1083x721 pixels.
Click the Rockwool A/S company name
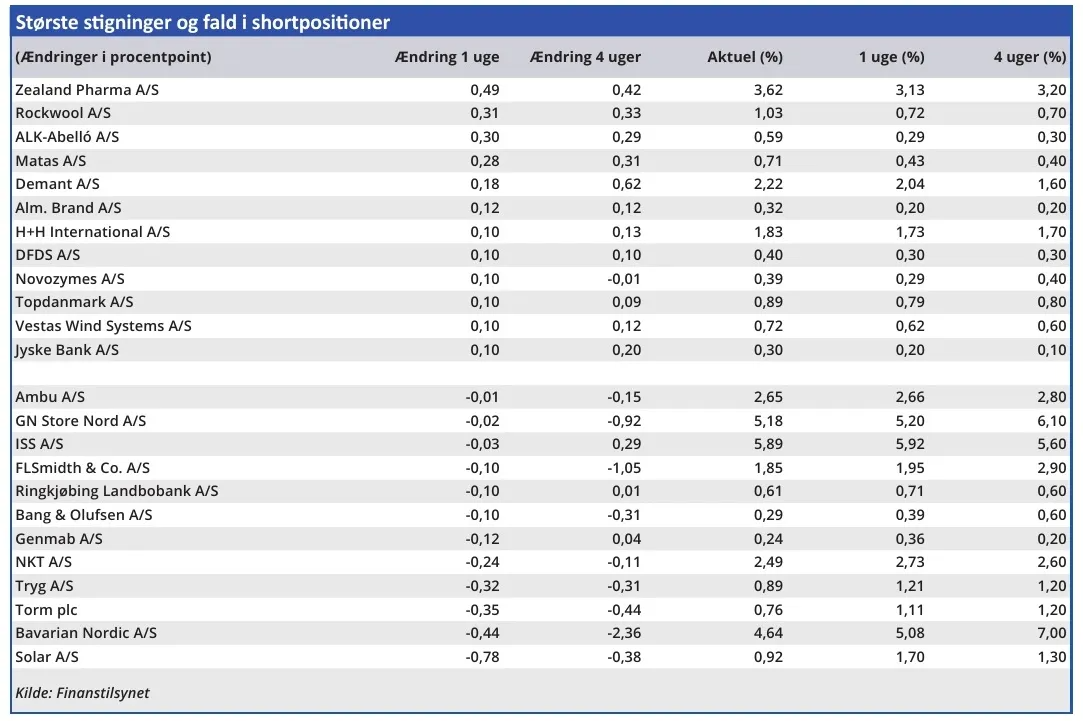pos(63,113)
